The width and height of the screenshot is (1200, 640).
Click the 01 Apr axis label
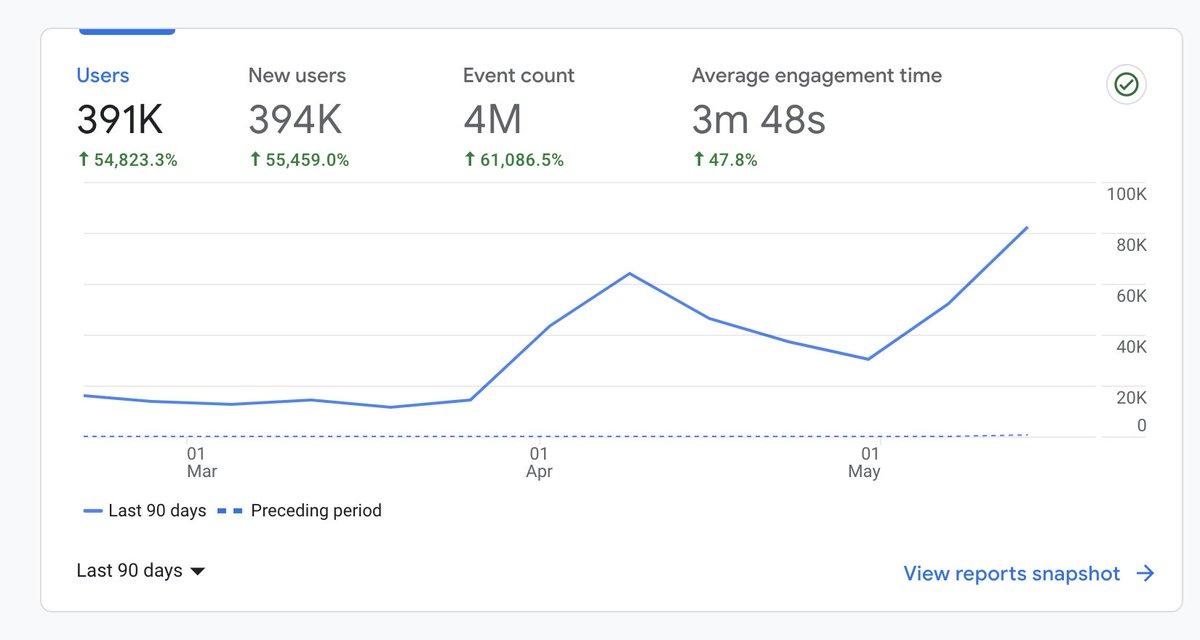[539, 462]
